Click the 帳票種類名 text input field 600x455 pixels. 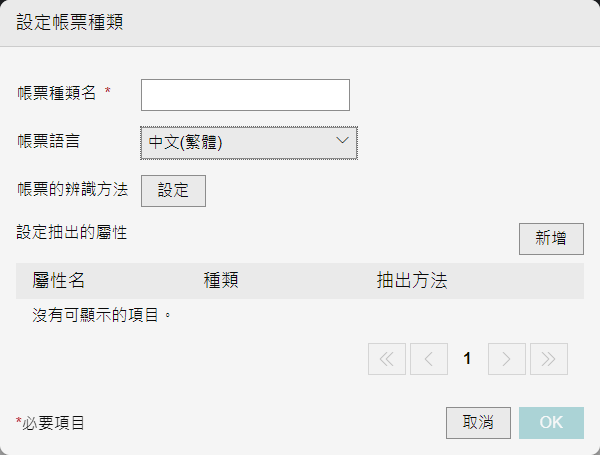pos(245,95)
